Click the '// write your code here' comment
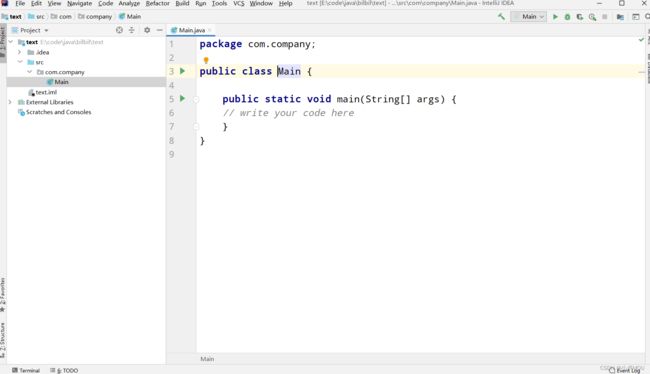This screenshot has height=374, width=650. (x=289, y=113)
